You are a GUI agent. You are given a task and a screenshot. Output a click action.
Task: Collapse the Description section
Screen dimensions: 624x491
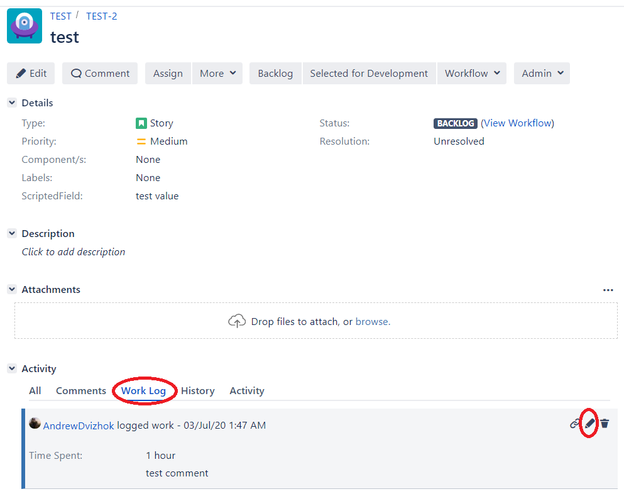[x=12, y=233]
